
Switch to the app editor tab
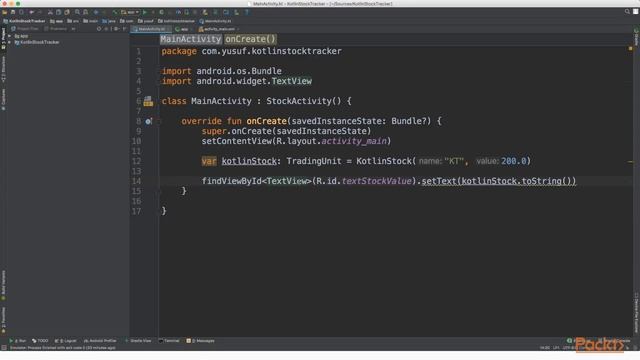[182, 29]
